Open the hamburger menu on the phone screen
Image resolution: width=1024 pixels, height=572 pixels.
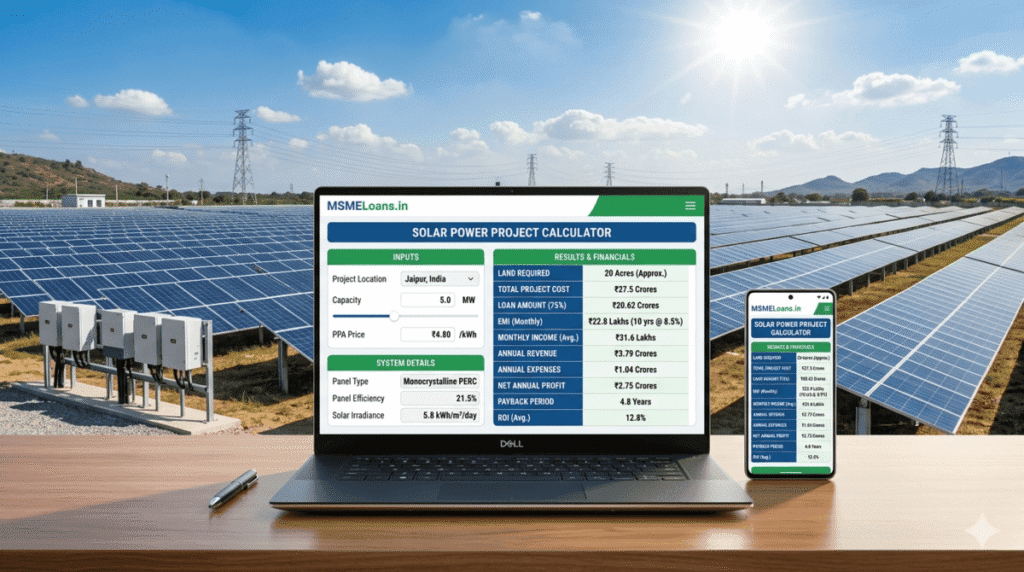tap(826, 308)
